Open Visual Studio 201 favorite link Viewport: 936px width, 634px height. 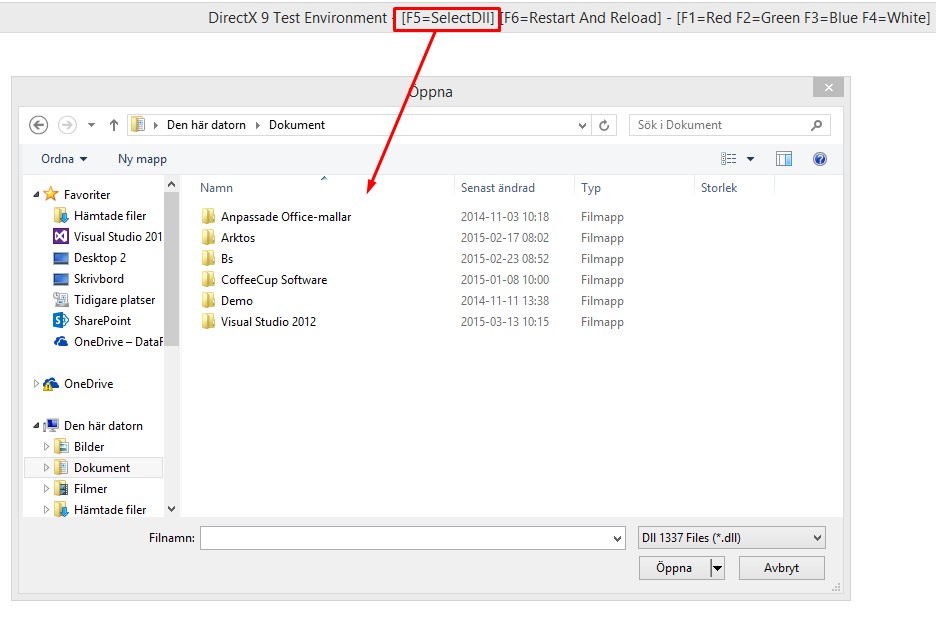point(118,236)
